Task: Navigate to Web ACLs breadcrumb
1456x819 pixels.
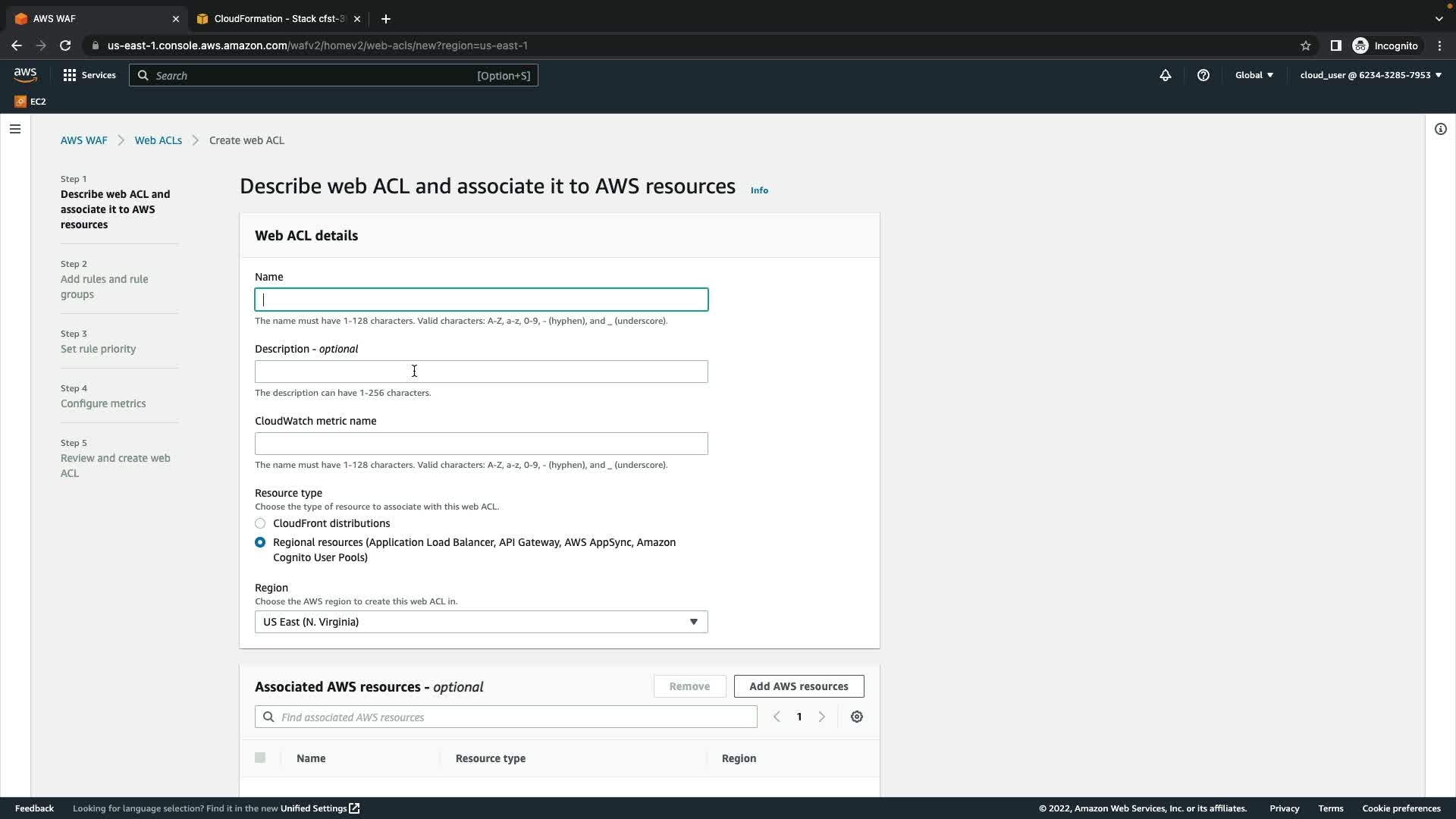Action: point(158,140)
